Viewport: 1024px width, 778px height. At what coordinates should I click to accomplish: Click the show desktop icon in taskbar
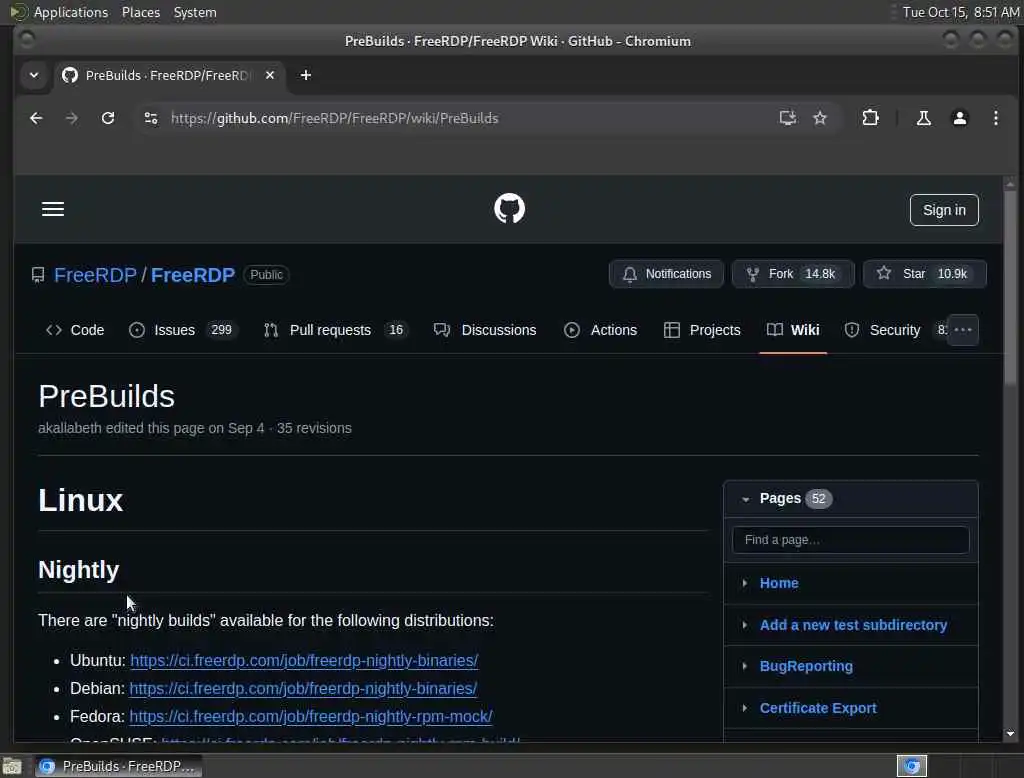12,766
